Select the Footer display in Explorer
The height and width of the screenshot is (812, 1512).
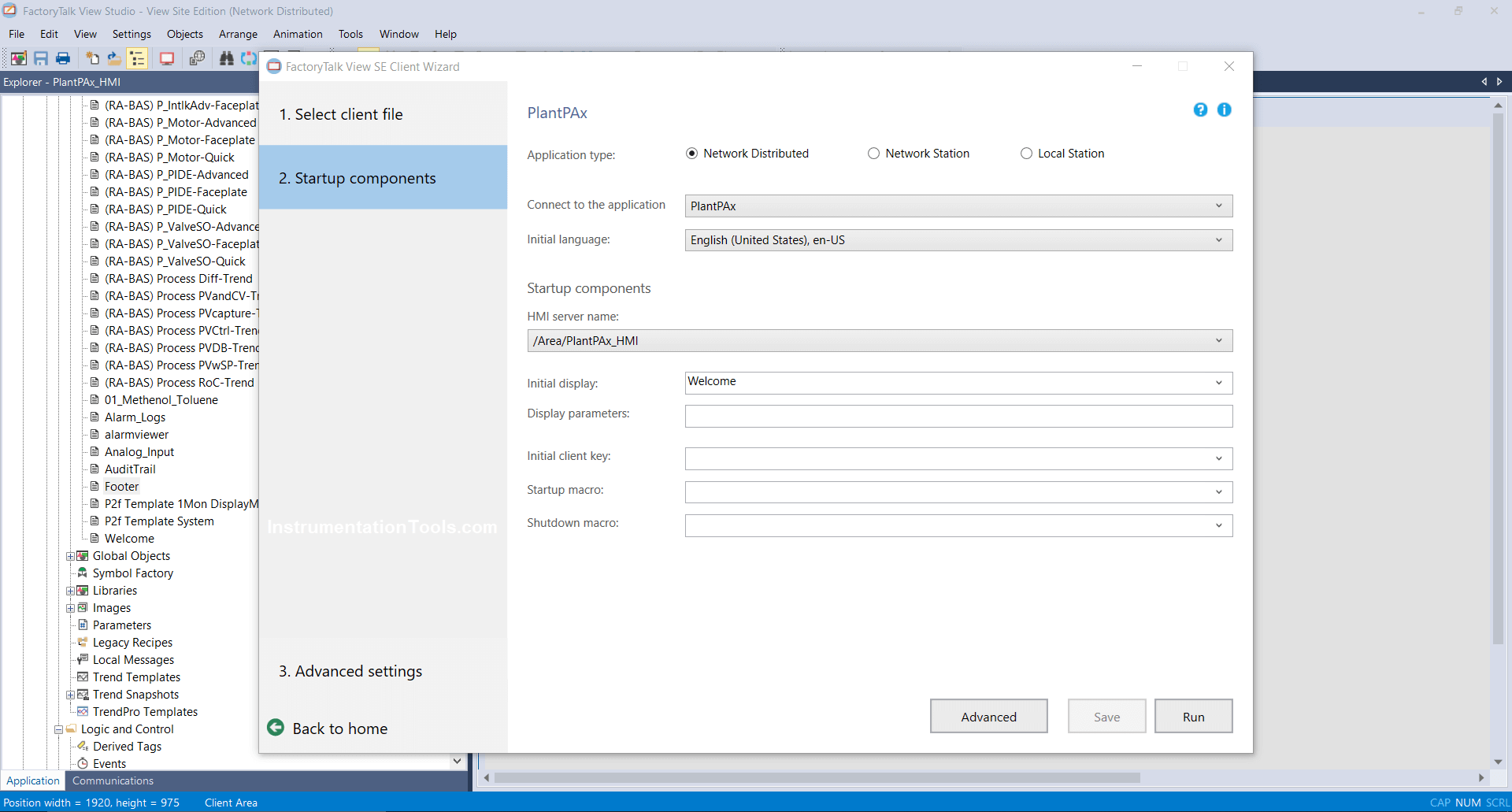coord(121,487)
